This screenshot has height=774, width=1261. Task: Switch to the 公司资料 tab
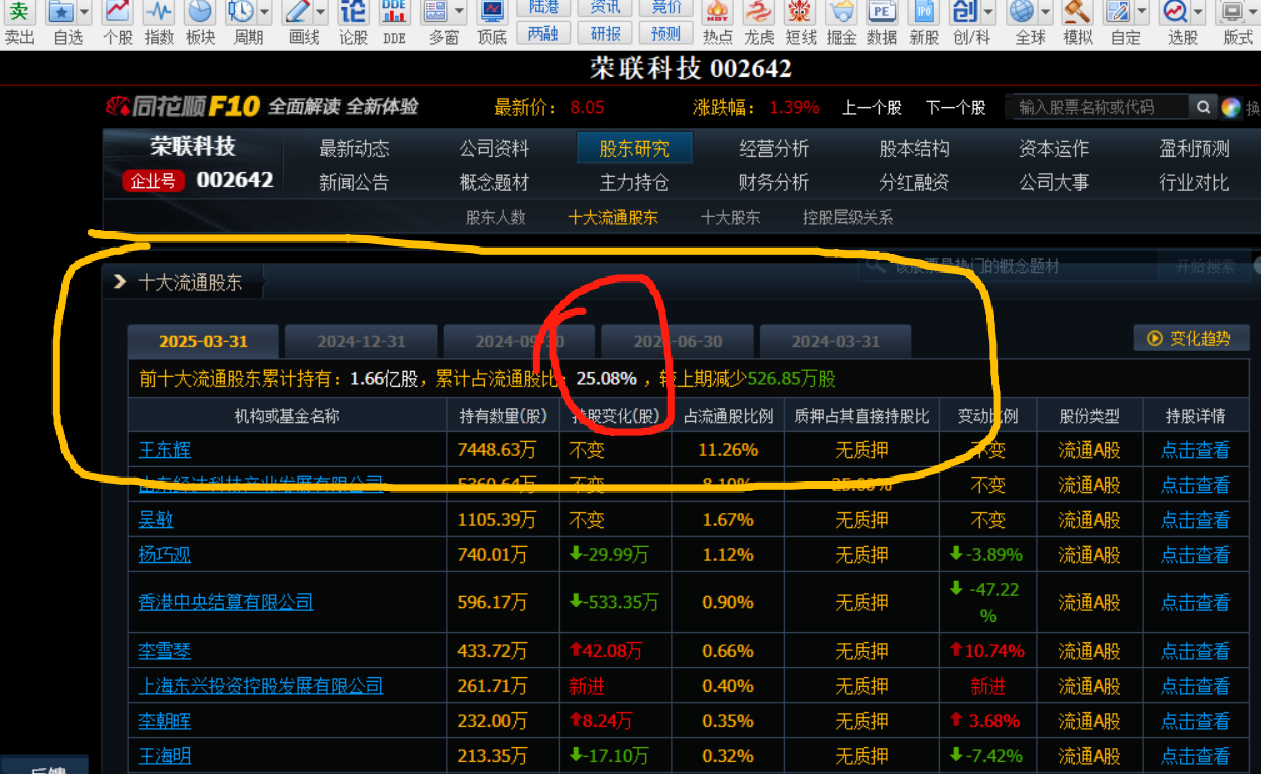click(x=494, y=149)
